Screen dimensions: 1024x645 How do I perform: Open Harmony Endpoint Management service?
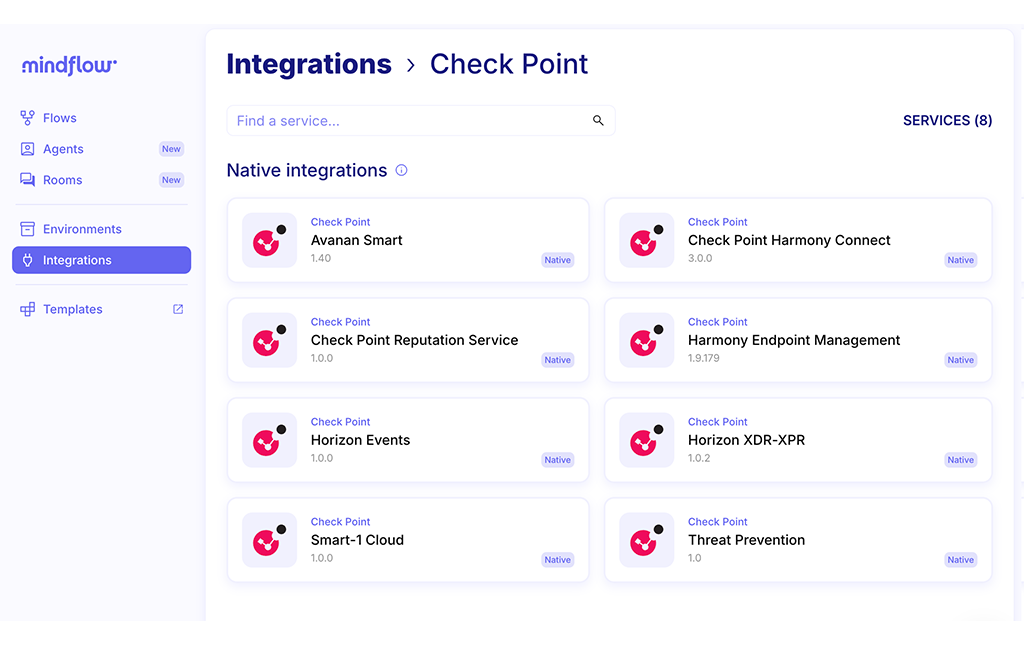[x=798, y=340]
